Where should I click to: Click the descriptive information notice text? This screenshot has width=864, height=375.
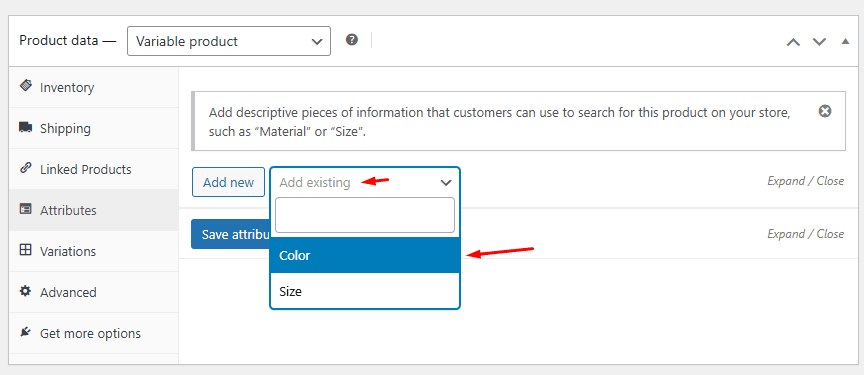(500, 122)
